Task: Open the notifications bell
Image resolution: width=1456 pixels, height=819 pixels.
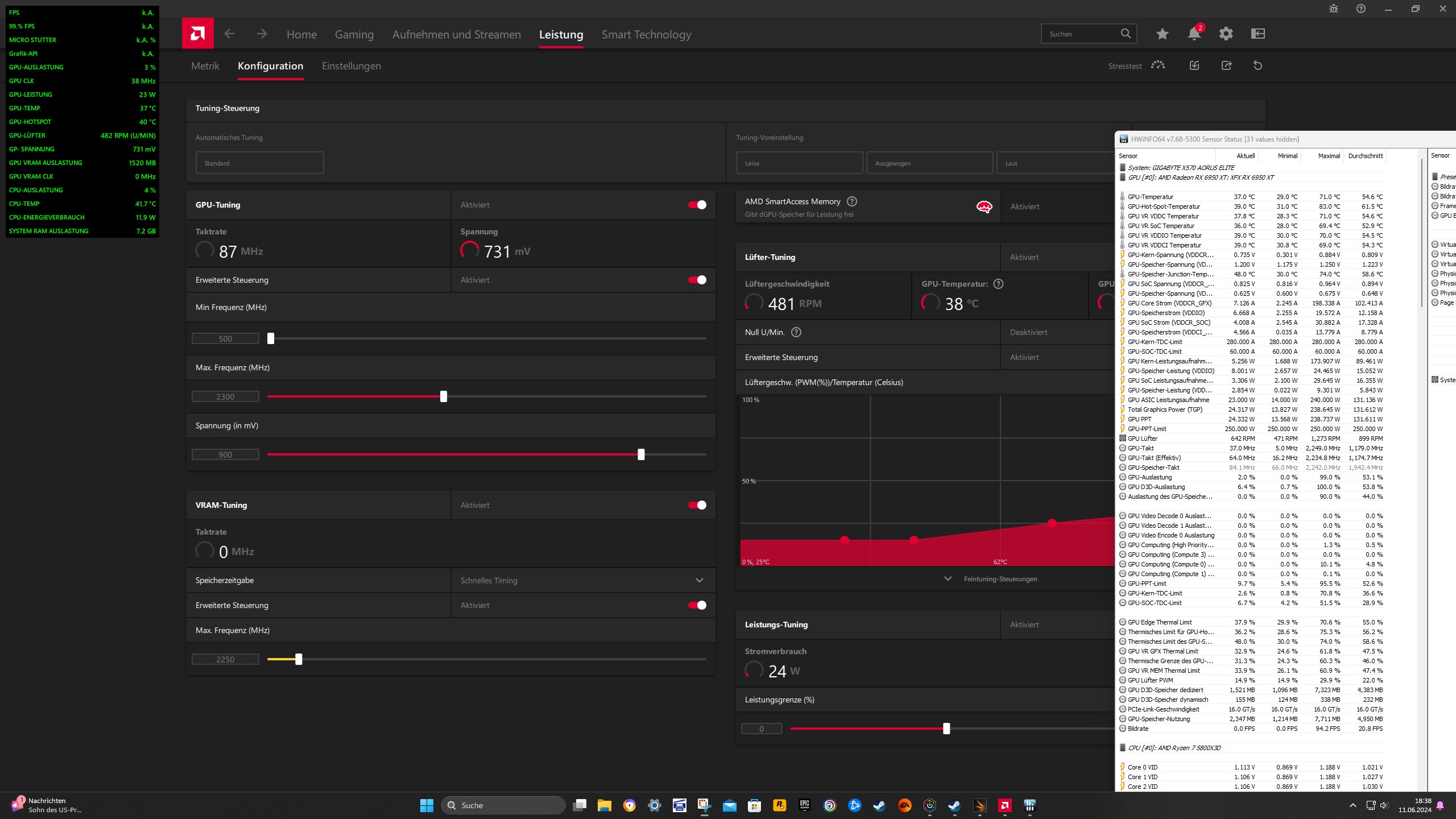Action: pyautogui.click(x=1194, y=34)
